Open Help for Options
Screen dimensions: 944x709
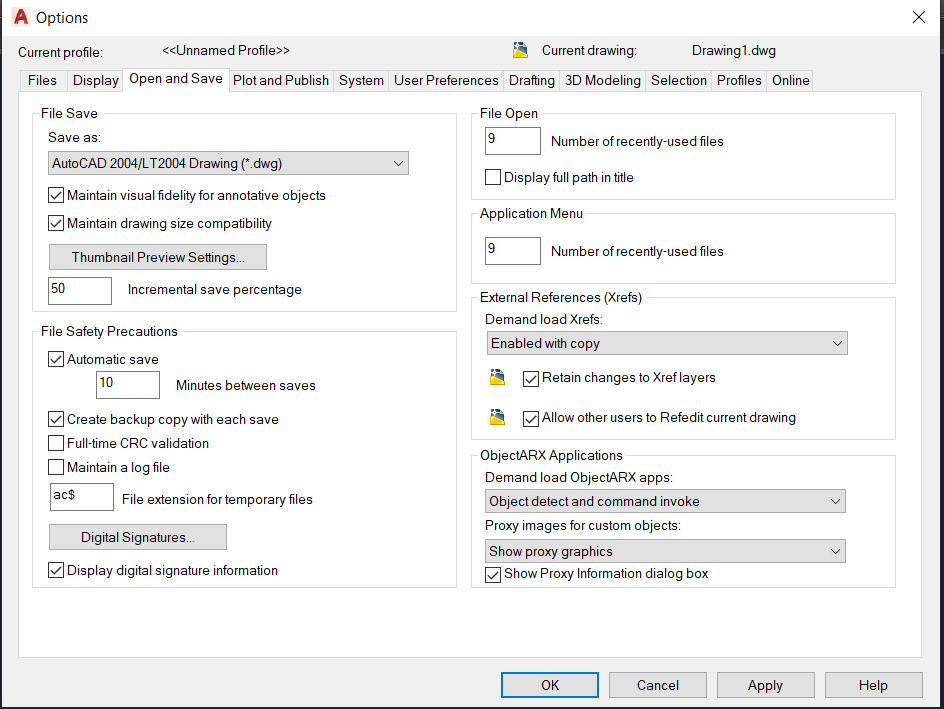pyautogui.click(x=873, y=685)
